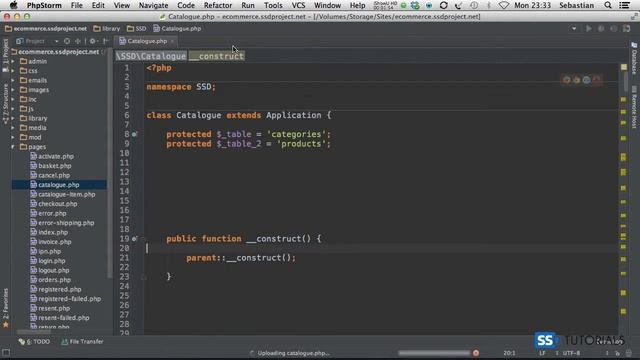Open macOS Notification Center icon
This screenshot has height=360, width=640.
624,5
